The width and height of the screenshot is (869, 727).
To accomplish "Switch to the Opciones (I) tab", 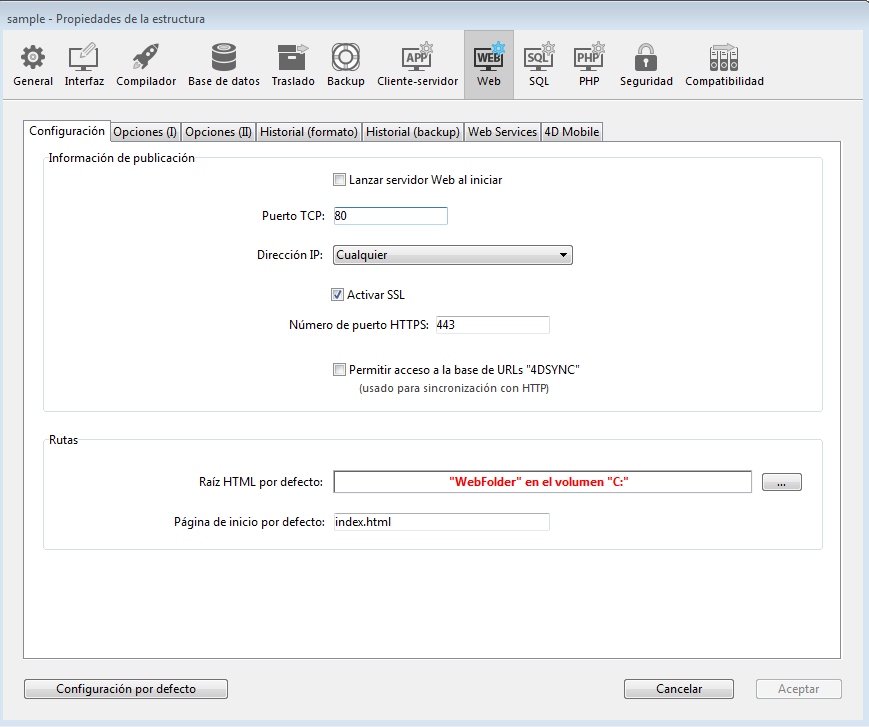I will pos(145,132).
